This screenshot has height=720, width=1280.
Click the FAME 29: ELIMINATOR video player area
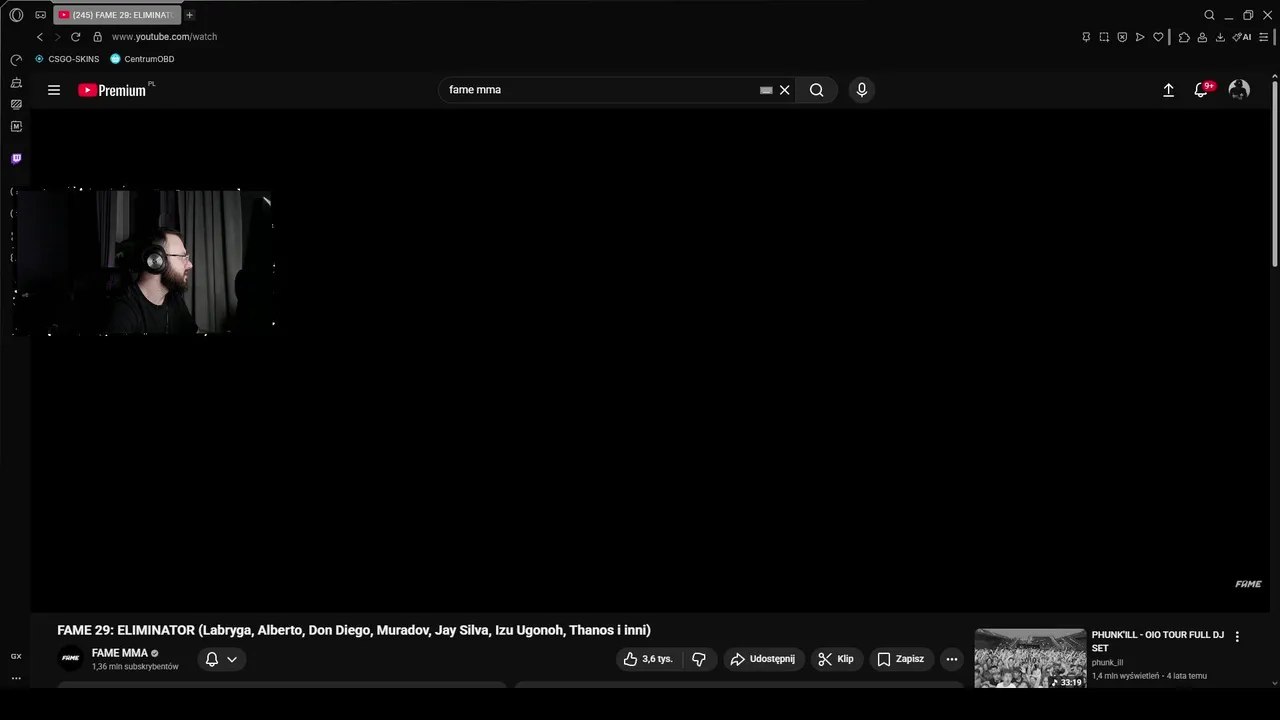[x=648, y=360]
